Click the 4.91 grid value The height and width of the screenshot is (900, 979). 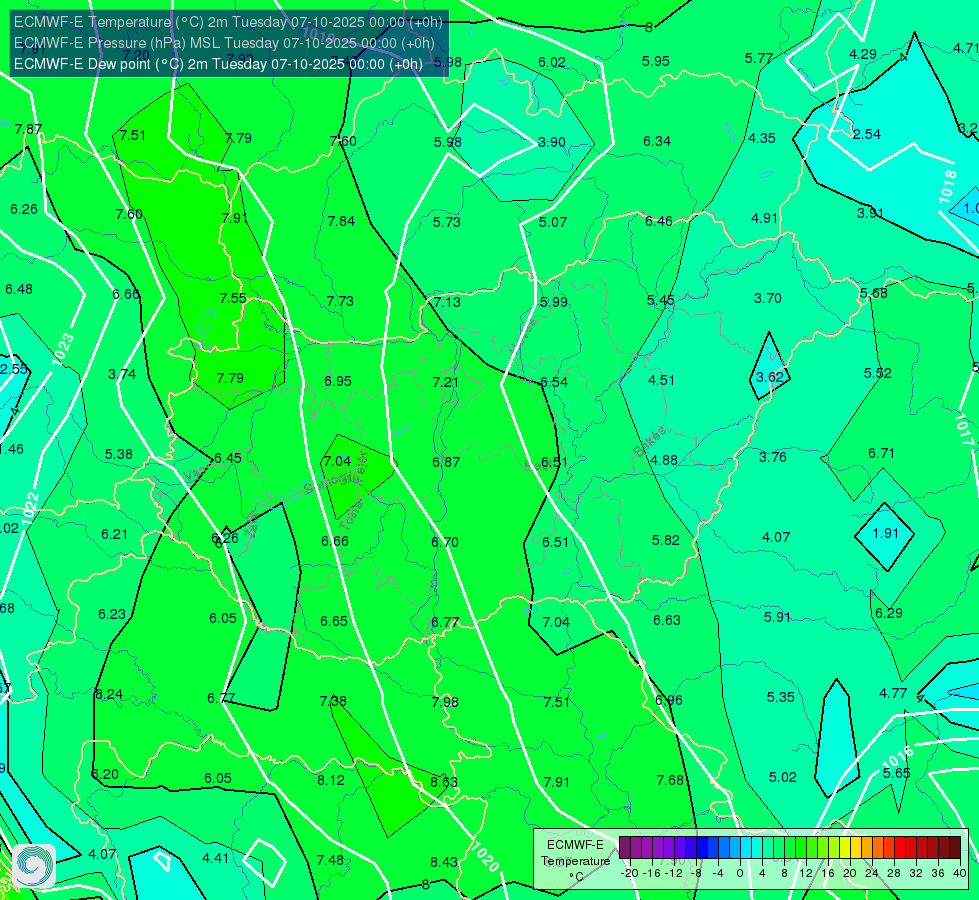[764, 219]
